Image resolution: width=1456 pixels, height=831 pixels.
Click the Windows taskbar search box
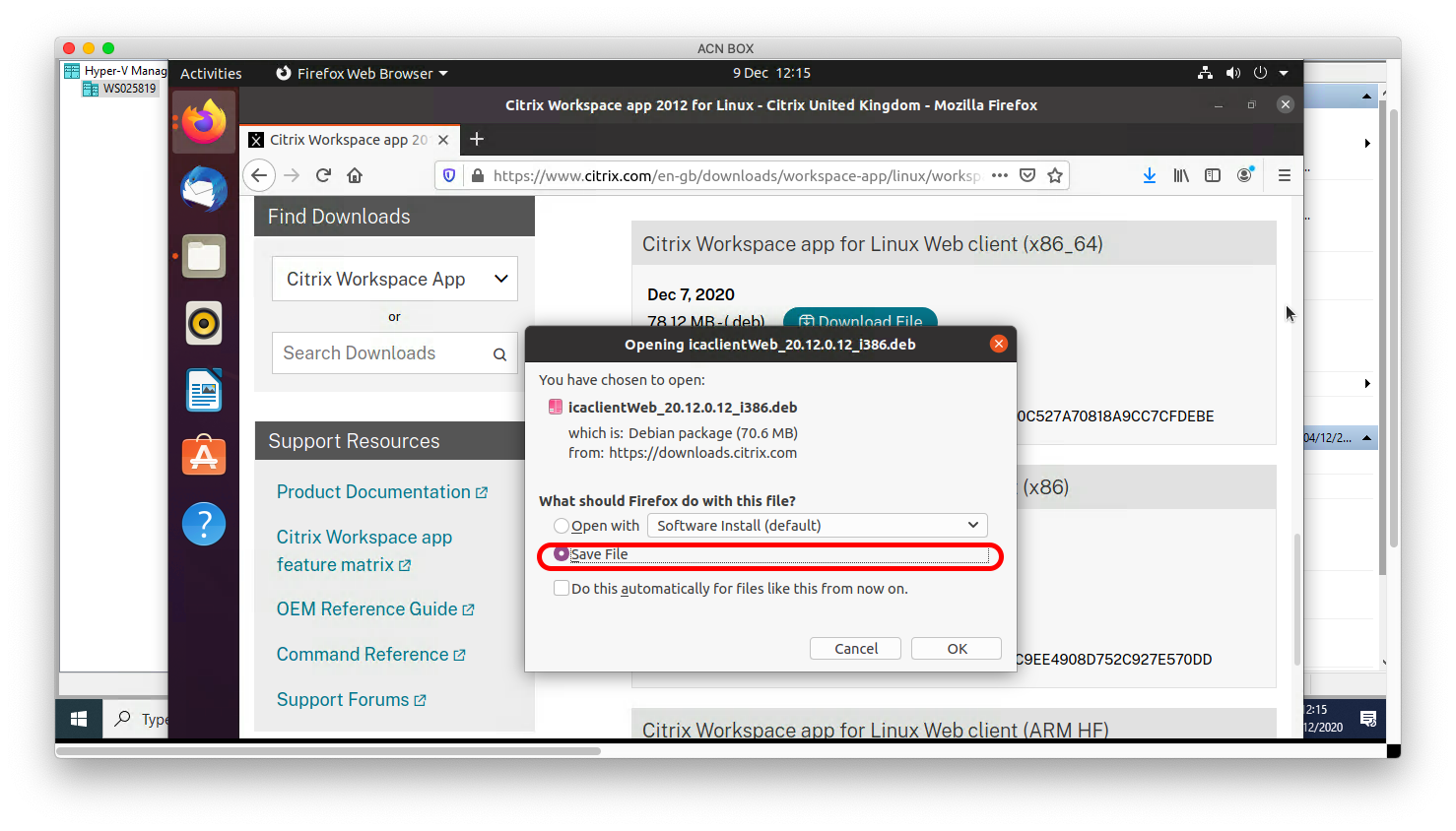coord(138,719)
